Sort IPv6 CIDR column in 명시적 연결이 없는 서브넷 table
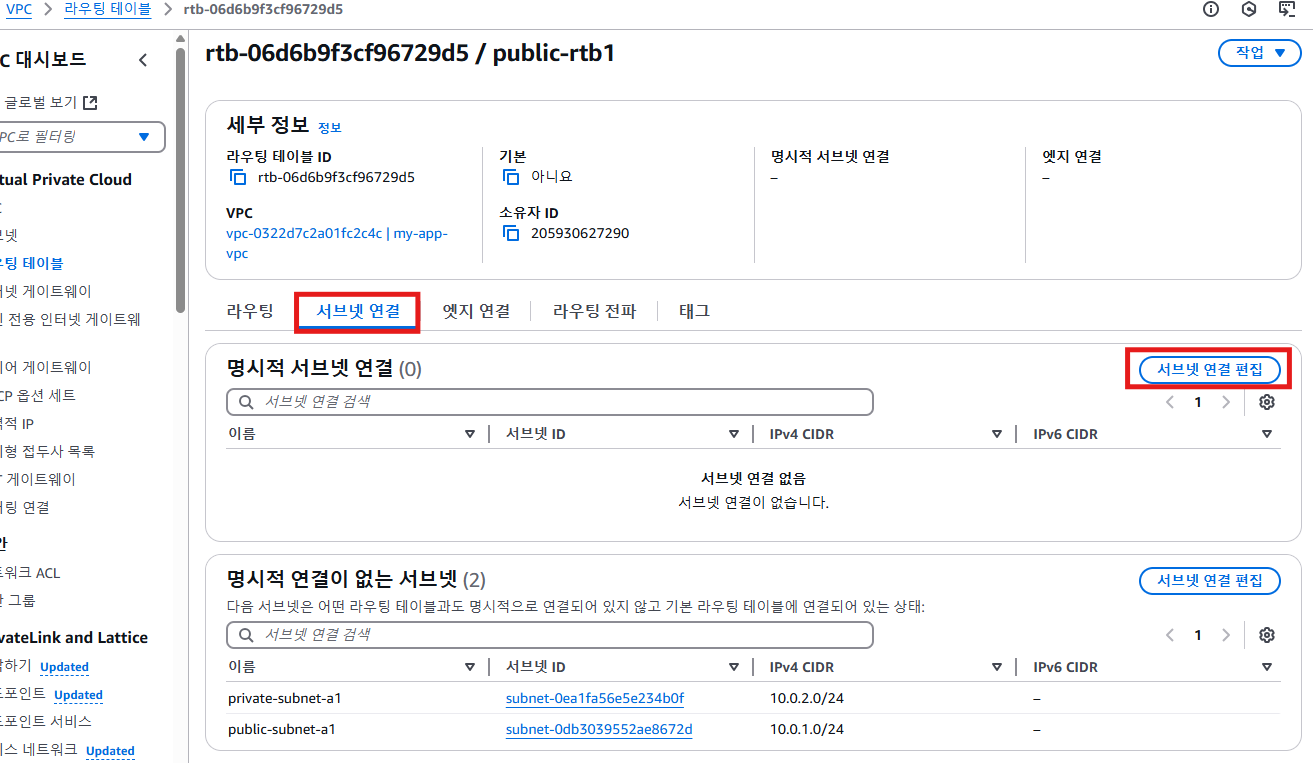The width and height of the screenshot is (1313, 763). pos(1267,667)
